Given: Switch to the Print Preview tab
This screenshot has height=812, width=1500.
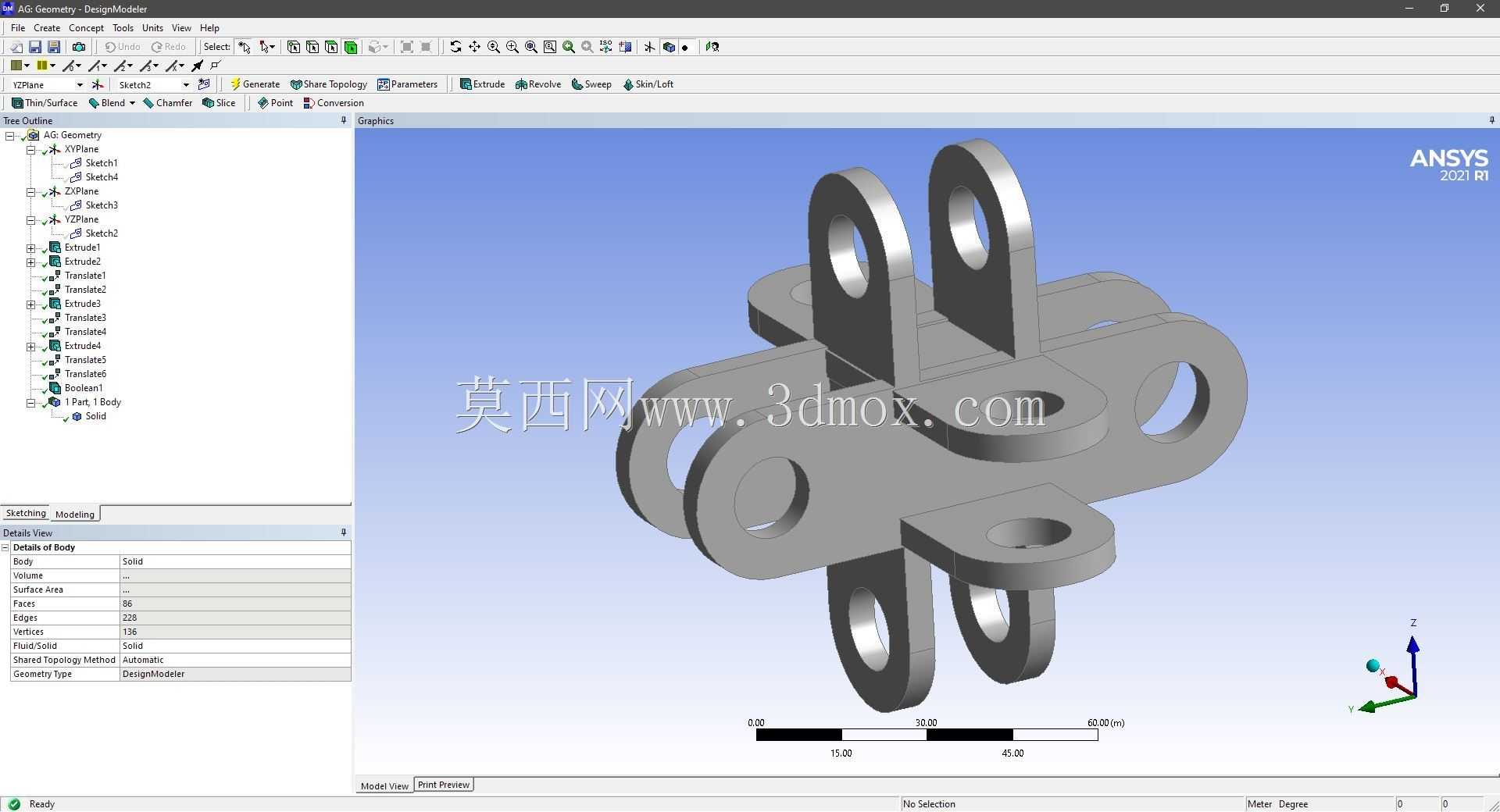Looking at the screenshot, I should pos(443,785).
